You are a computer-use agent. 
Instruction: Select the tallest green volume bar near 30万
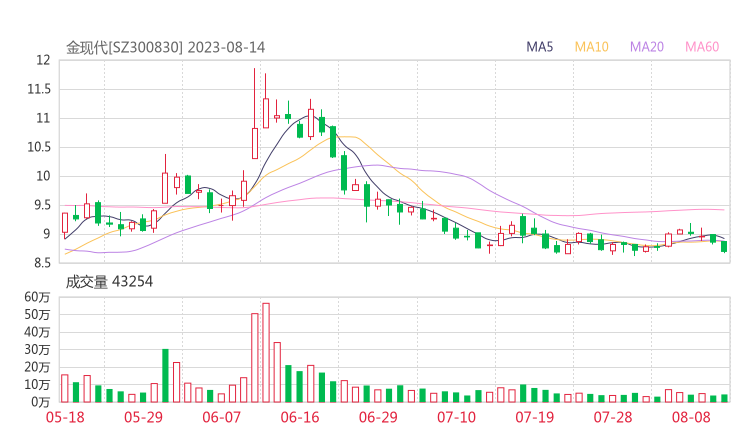tap(165, 376)
